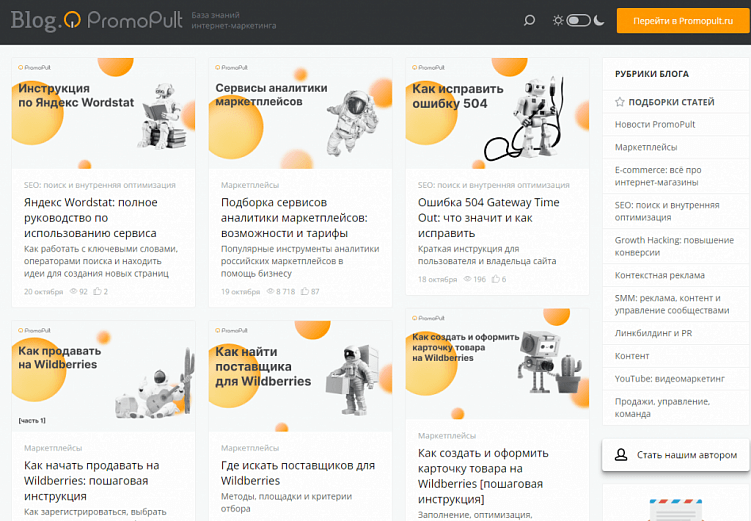Click excerpt 'Краткая инструкция для пользователя'

click(x=487, y=255)
